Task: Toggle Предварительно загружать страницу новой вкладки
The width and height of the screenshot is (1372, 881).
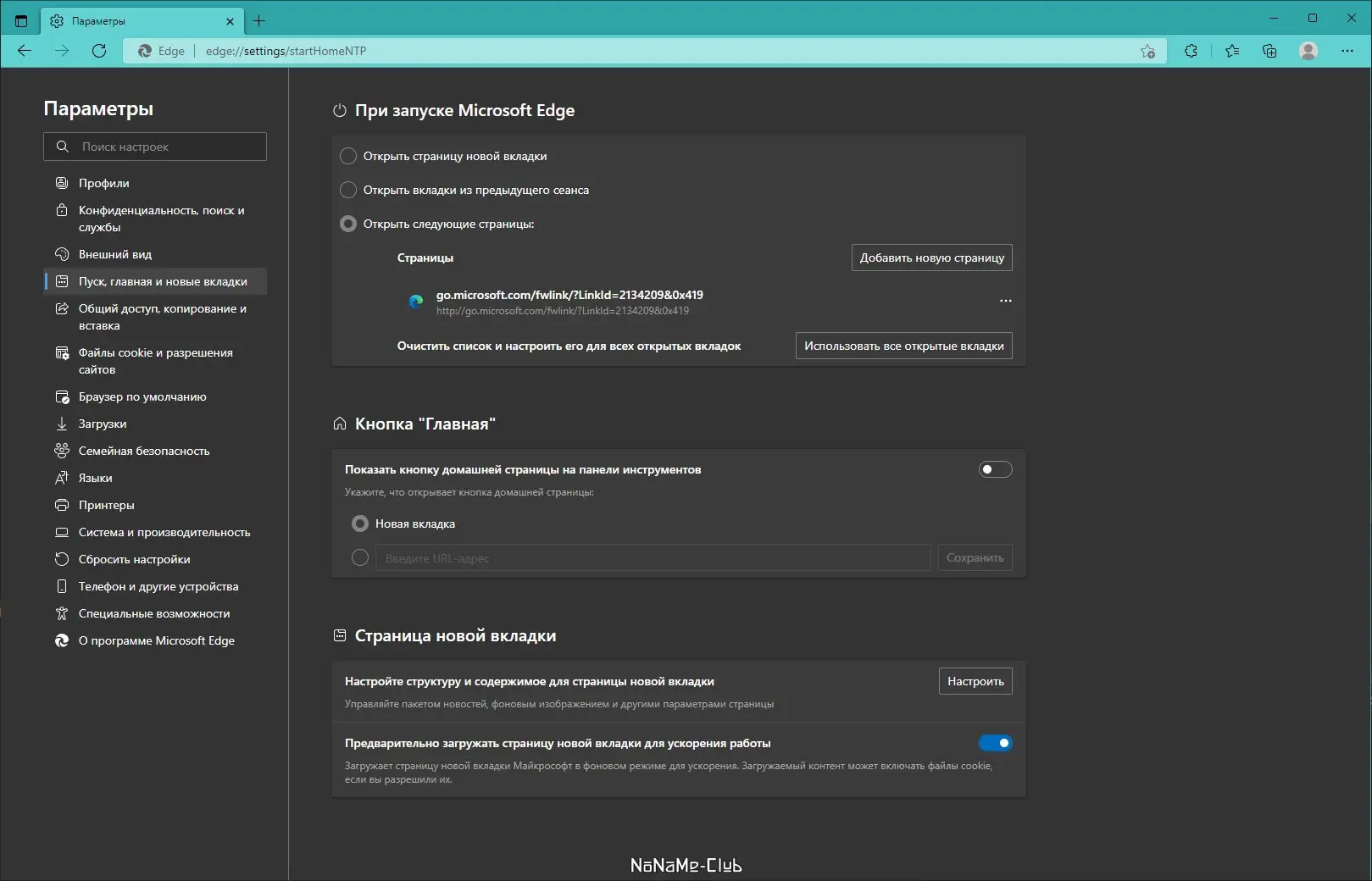Action: (996, 743)
